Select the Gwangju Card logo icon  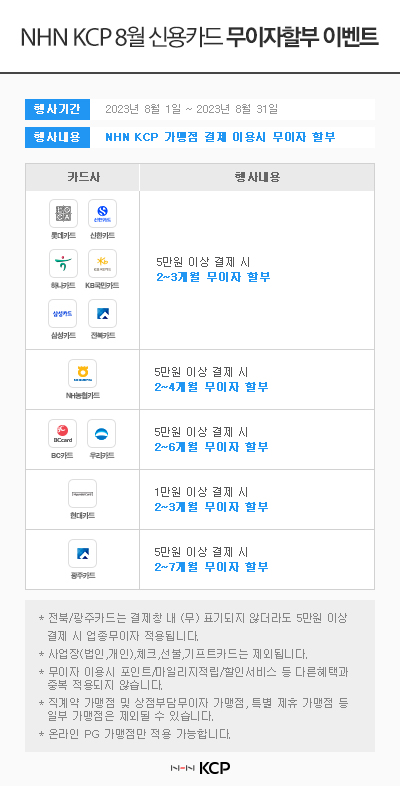coord(82,553)
